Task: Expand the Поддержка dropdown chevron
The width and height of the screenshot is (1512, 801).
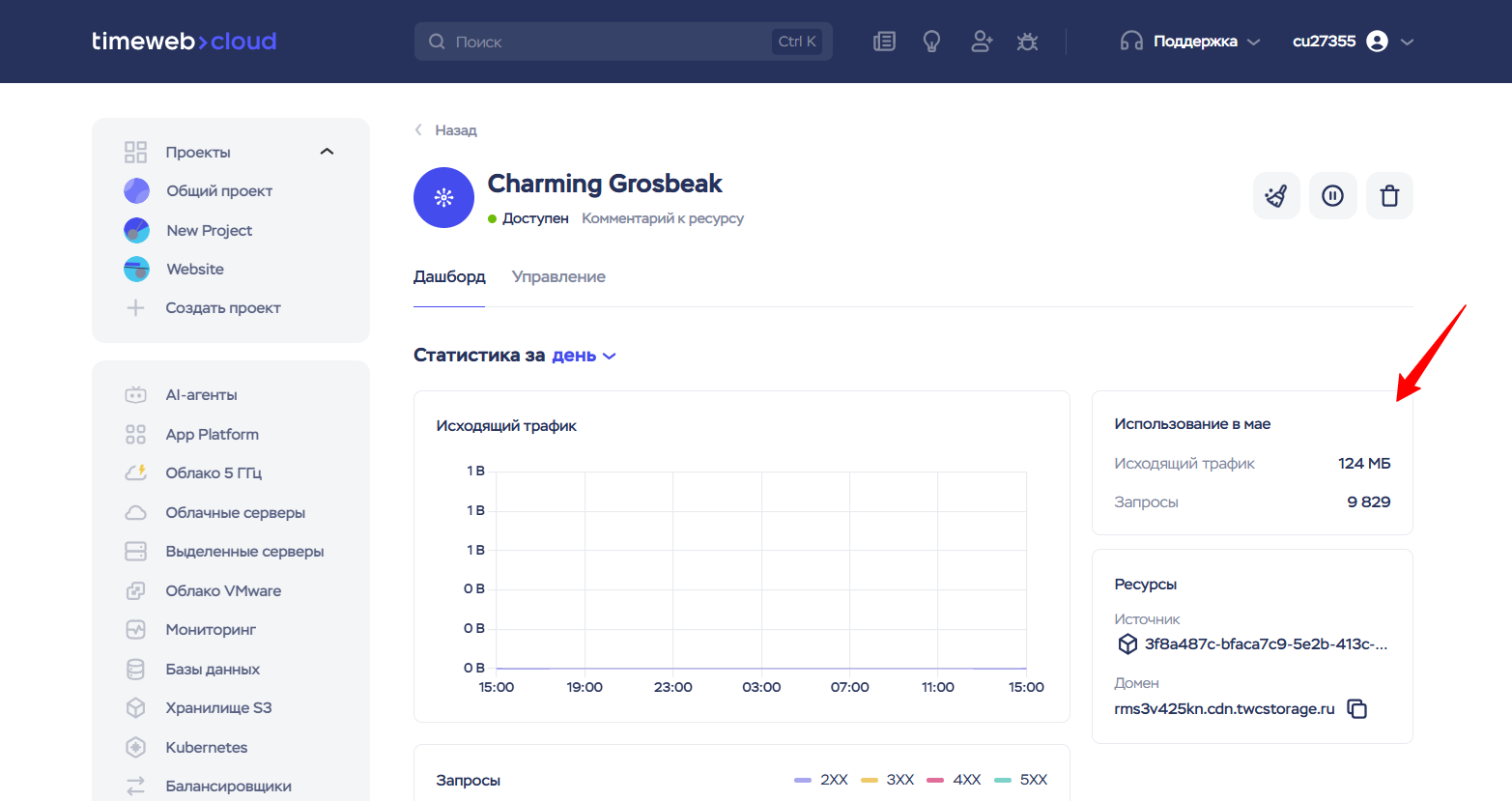Action: click(1254, 42)
